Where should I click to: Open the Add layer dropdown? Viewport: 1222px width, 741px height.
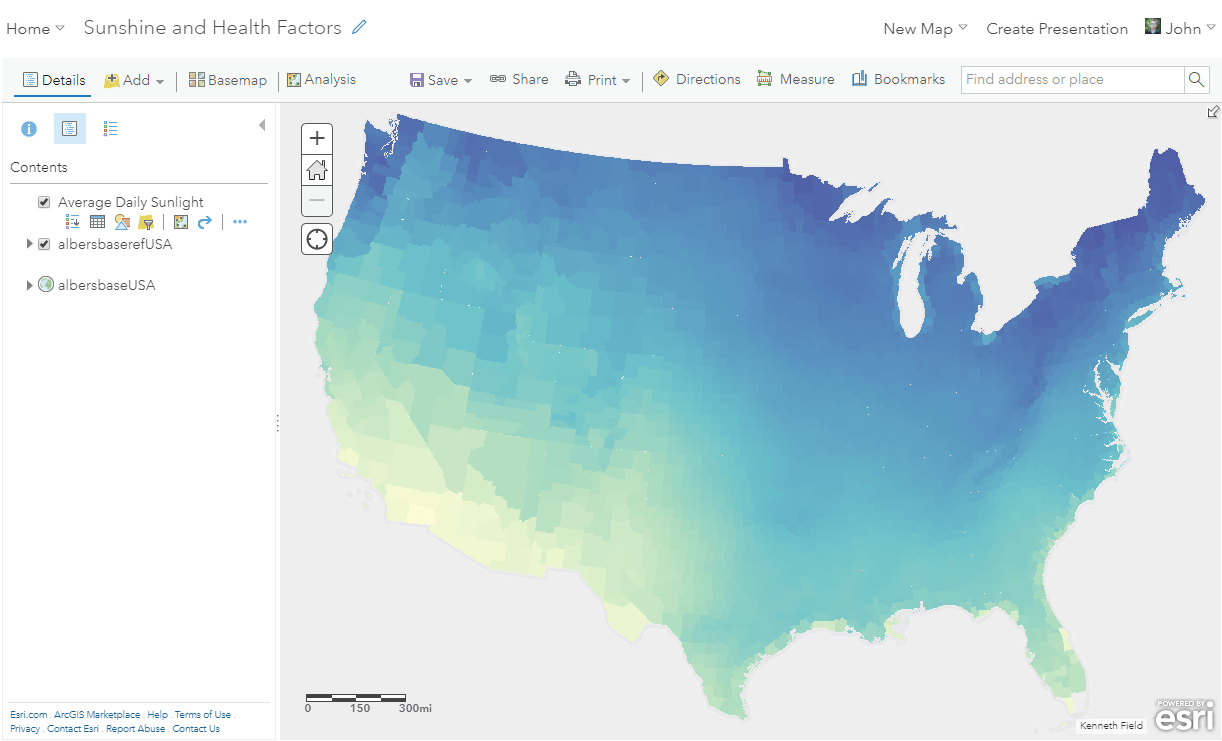tap(134, 80)
